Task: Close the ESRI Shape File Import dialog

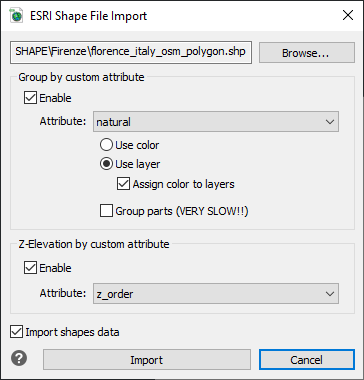Action: [348, 15]
